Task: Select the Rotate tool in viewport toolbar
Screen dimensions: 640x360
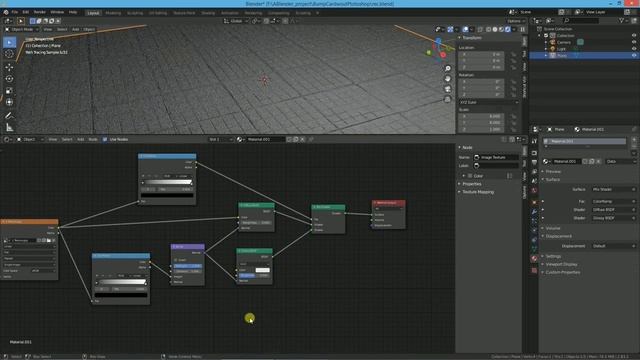Action: (9, 79)
